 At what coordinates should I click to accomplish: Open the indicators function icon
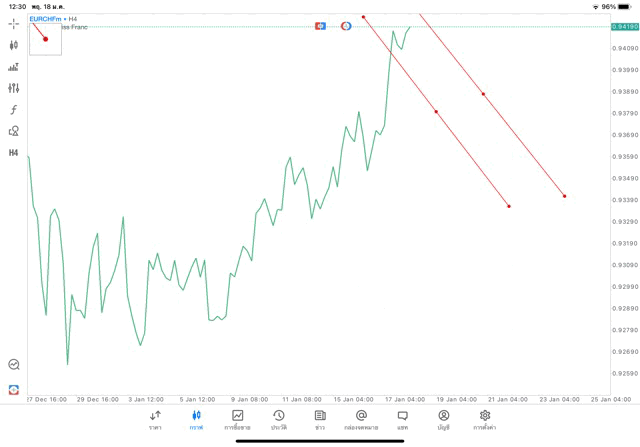tap(13, 109)
